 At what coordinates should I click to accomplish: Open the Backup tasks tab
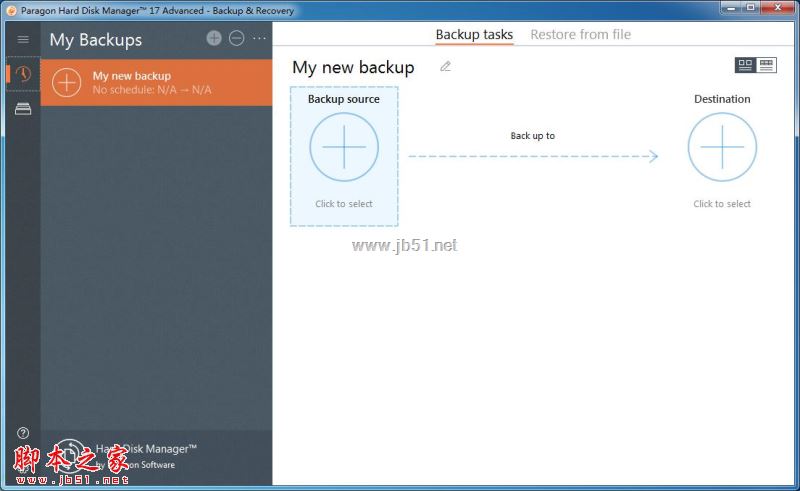pyautogui.click(x=474, y=34)
